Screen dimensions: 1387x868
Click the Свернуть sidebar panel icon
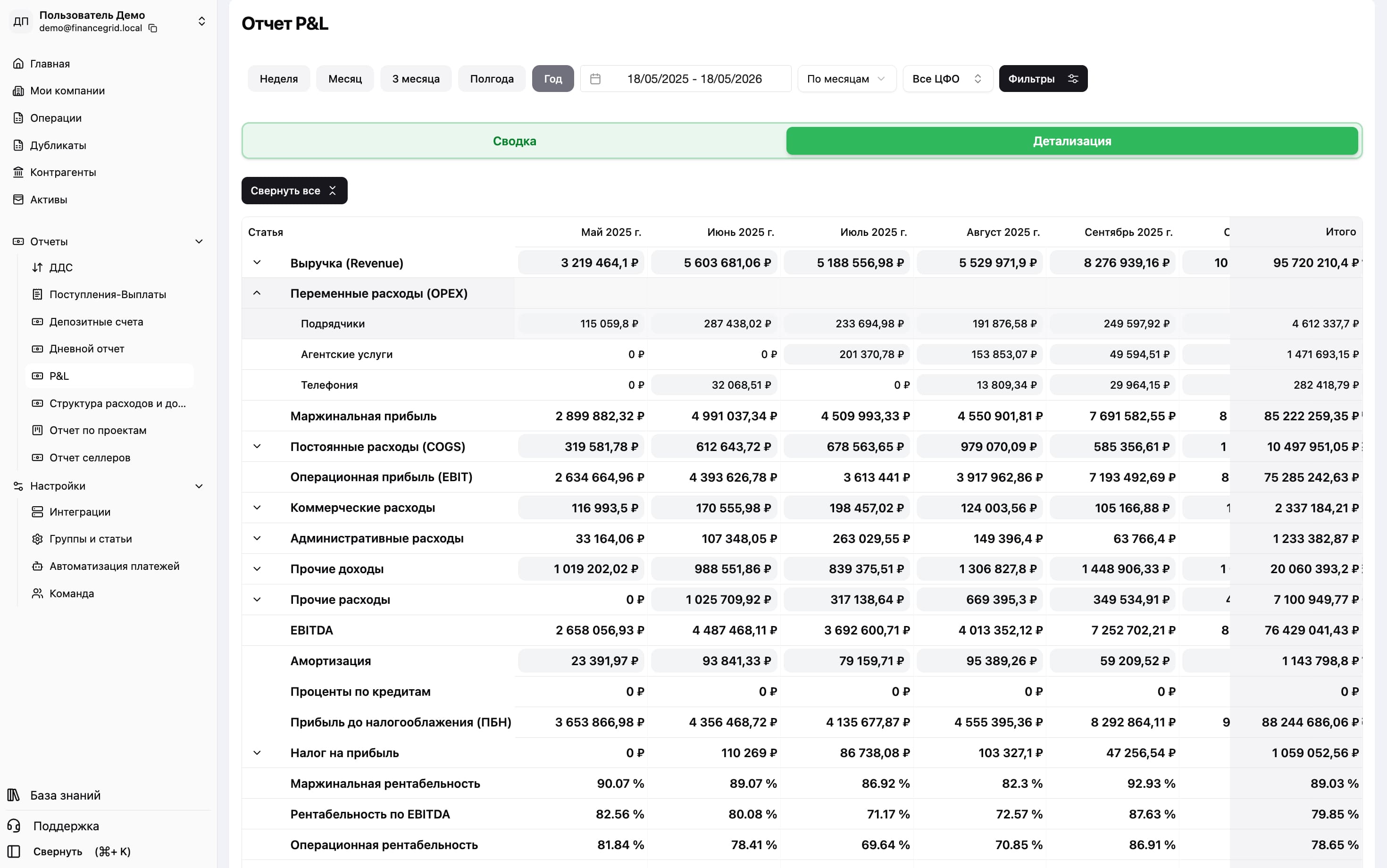(x=14, y=851)
